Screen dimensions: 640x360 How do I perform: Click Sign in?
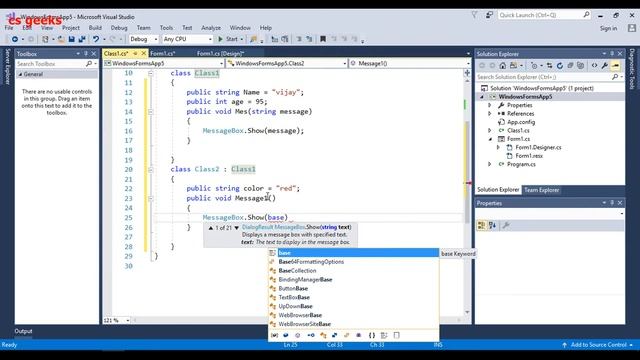(609, 28)
